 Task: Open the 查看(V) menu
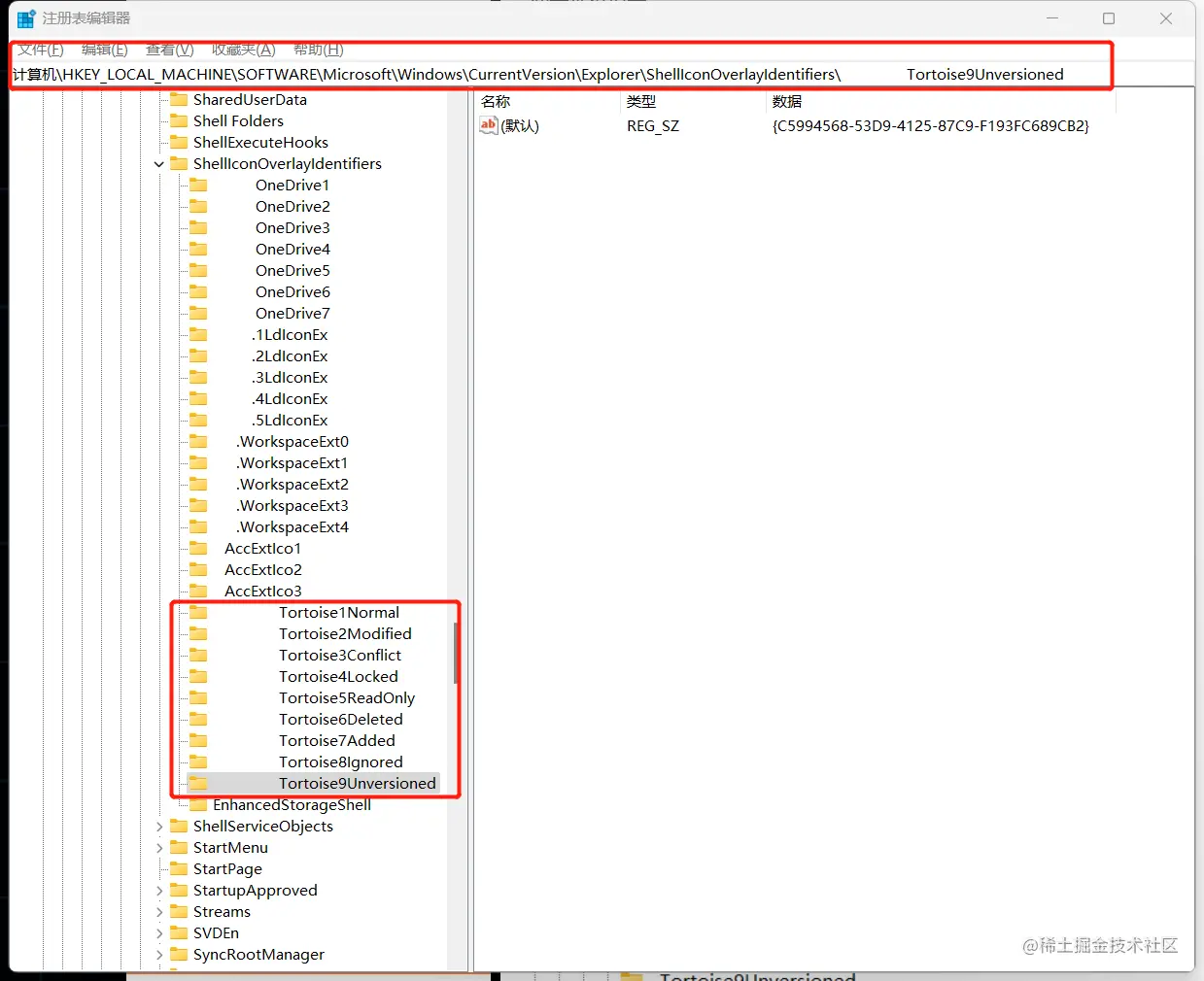pos(170,50)
